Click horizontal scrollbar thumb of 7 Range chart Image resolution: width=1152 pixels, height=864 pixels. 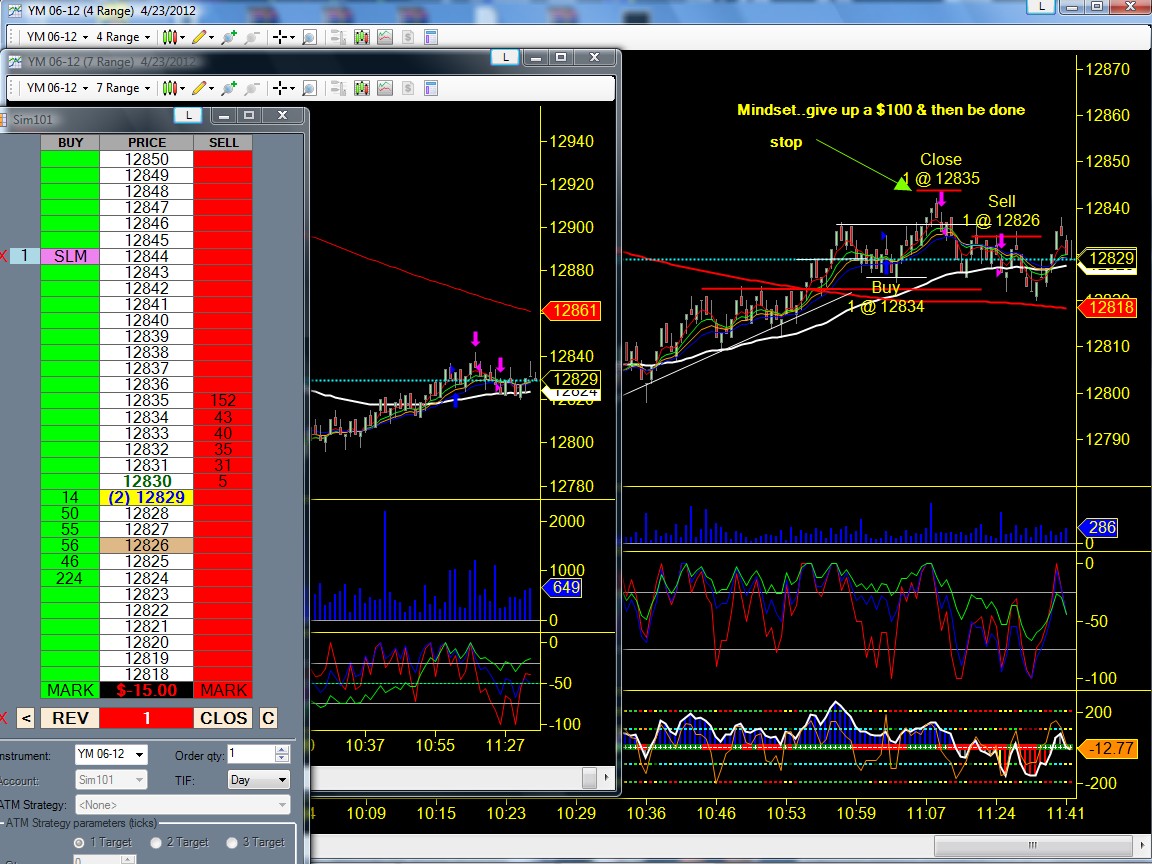click(x=589, y=777)
